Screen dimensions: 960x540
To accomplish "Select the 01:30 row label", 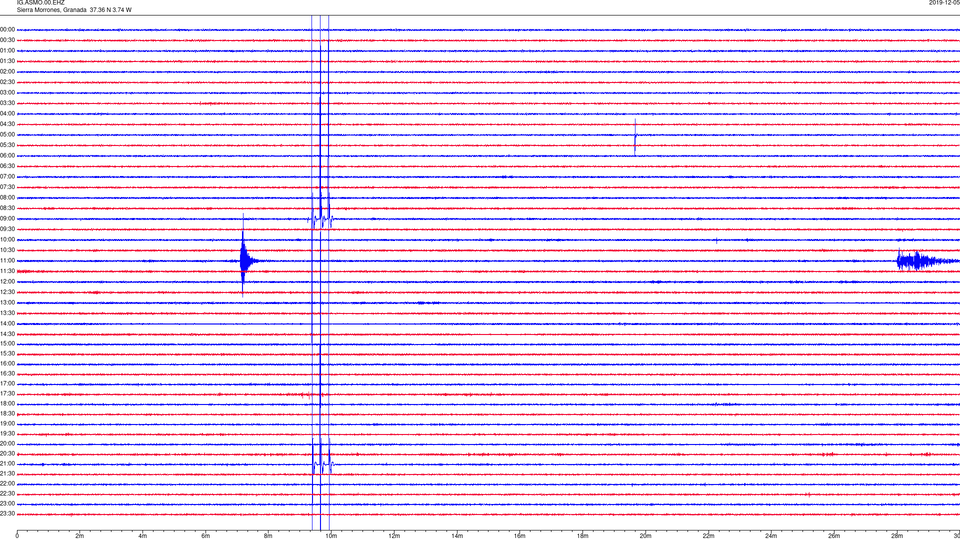I will (x=7, y=61).
